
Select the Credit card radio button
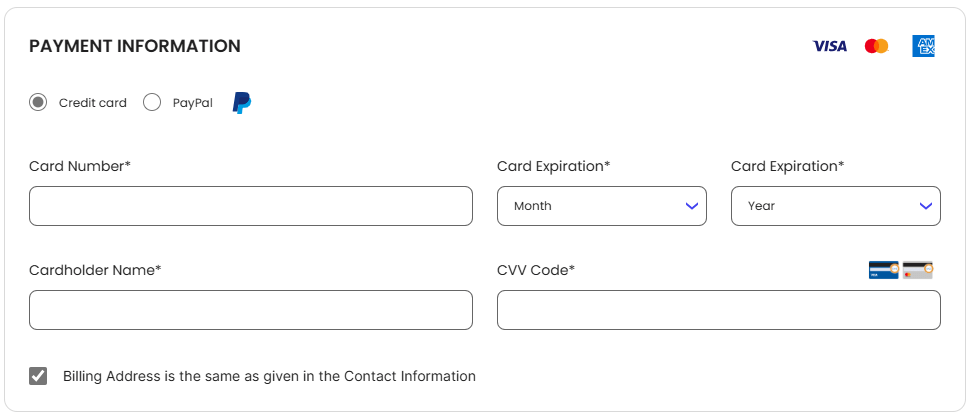[x=38, y=103]
